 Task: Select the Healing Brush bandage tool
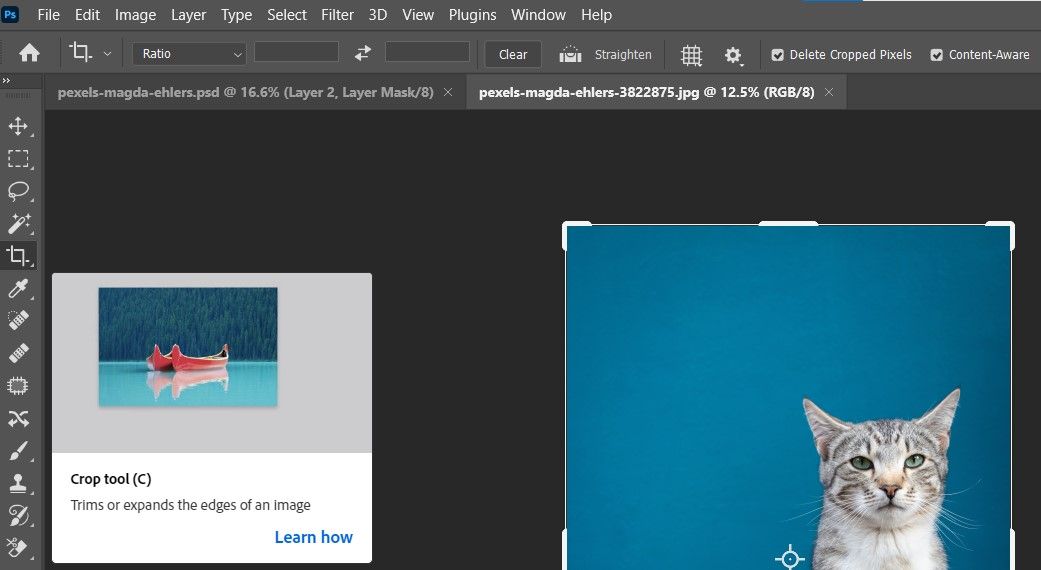[18, 353]
